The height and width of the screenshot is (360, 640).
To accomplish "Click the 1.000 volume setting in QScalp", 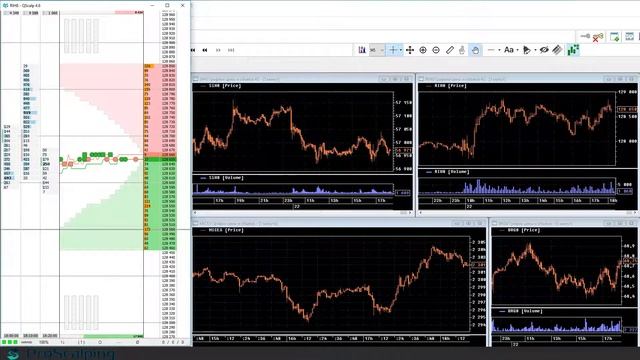I will pyautogui.click(x=51, y=13).
